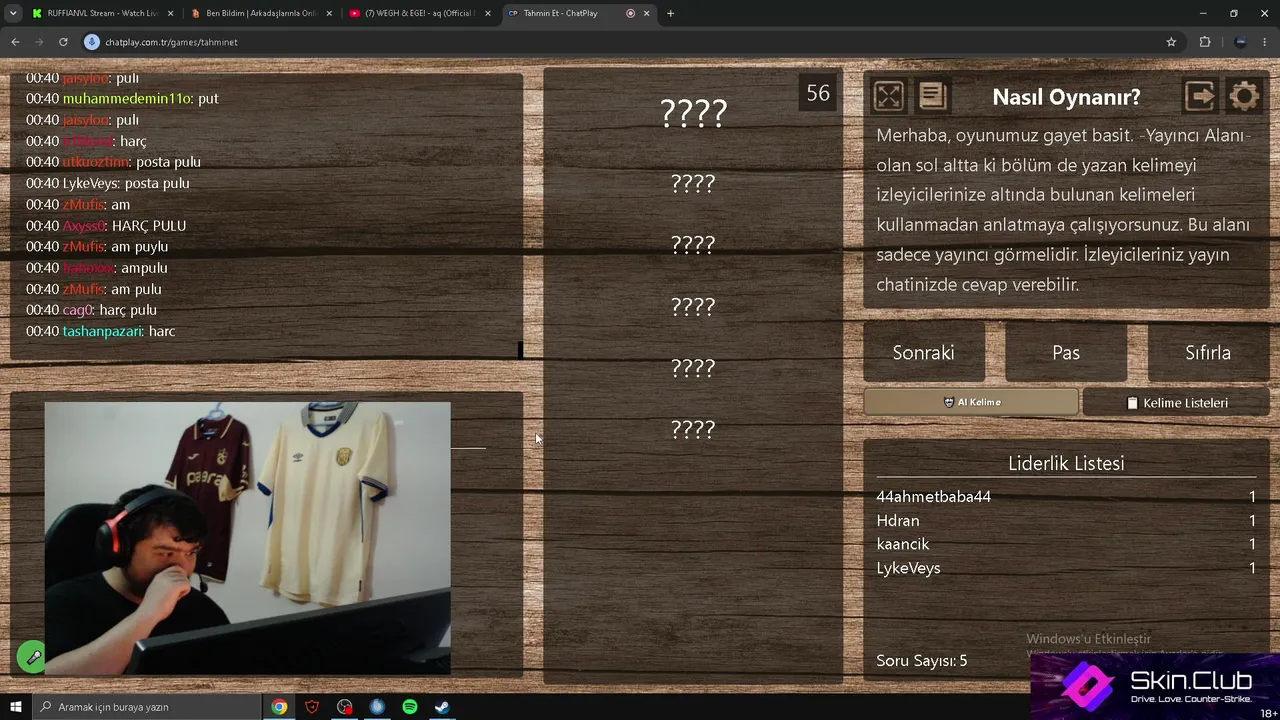The width and height of the screenshot is (1280, 720).
Task: Open Spotify from the taskbar
Action: click(x=410, y=707)
